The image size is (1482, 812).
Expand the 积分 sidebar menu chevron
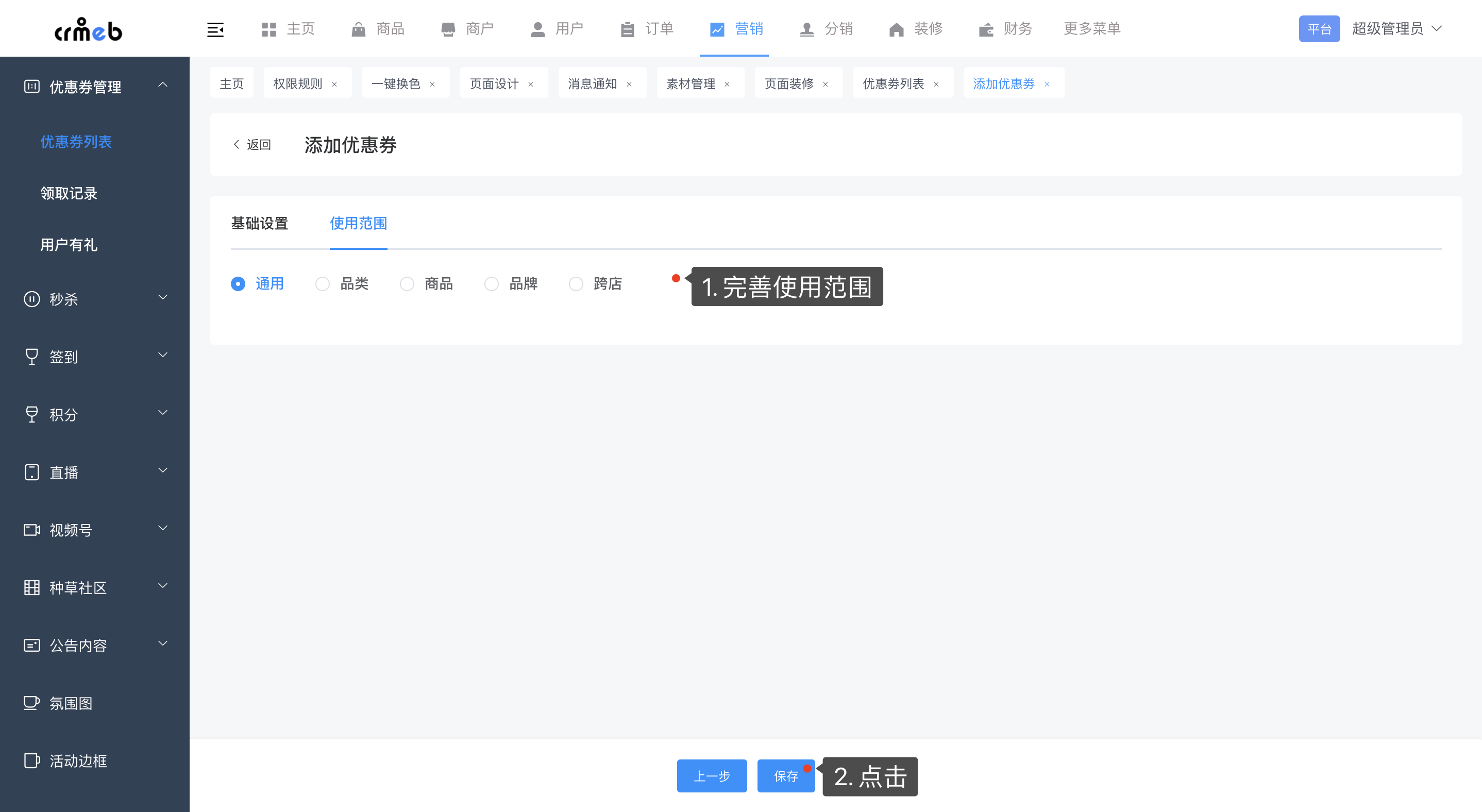(163, 412)
